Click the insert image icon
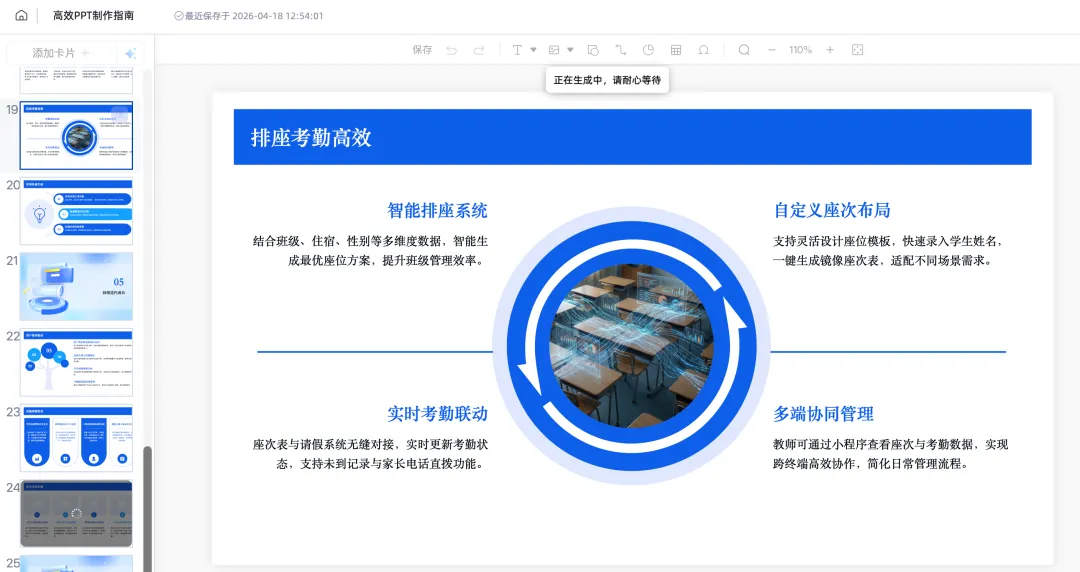 pos(554,50)
